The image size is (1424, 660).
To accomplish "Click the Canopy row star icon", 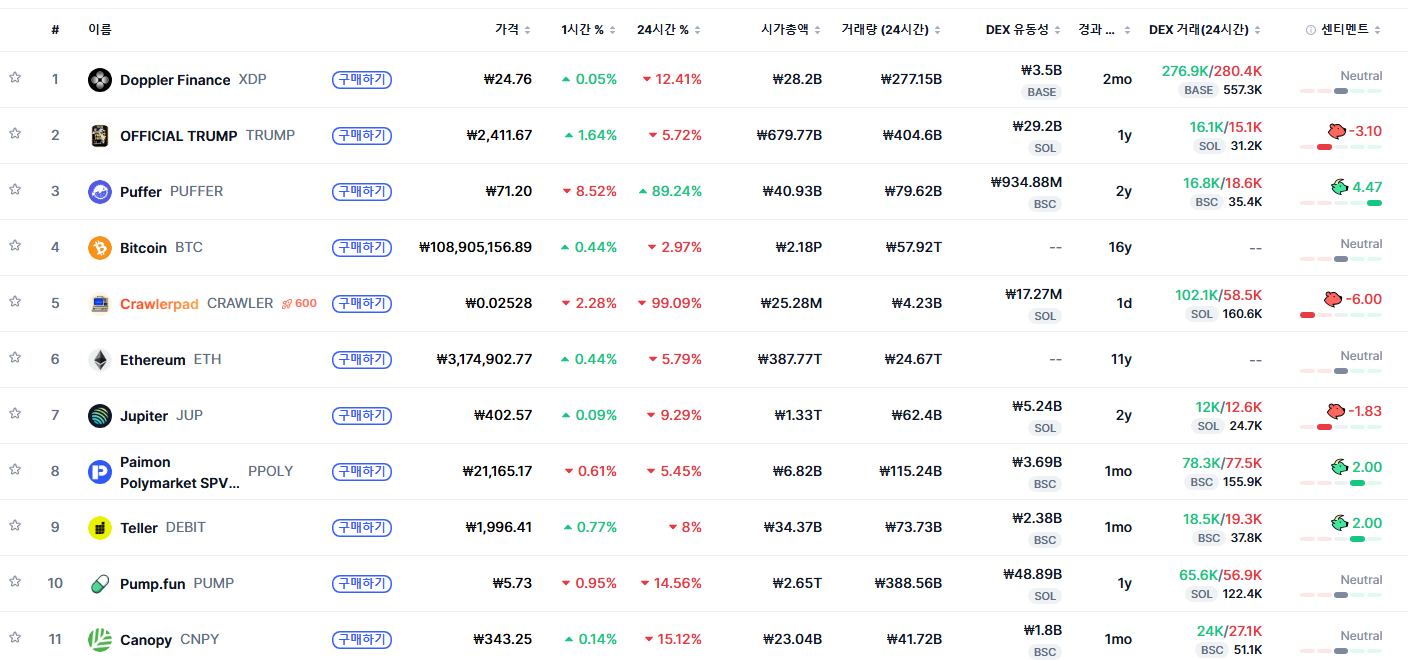I will click(15, 638).
